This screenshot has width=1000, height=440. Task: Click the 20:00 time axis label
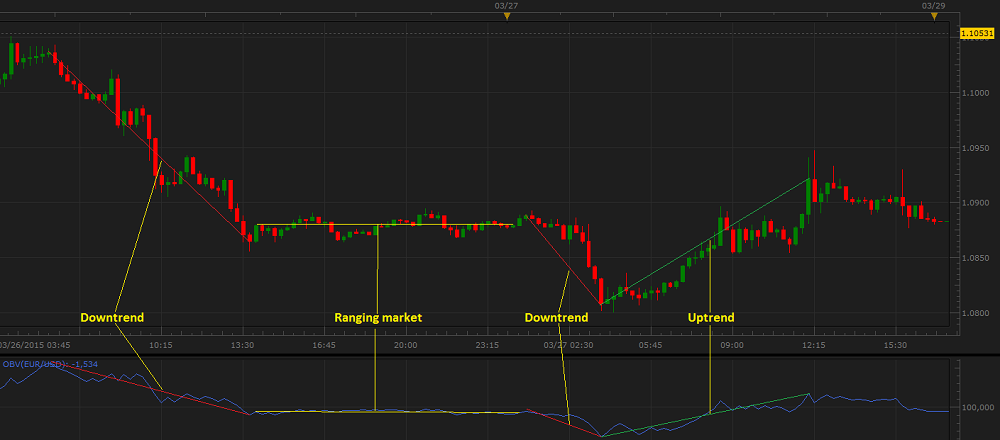pyautogui.click(x=406, y=344)
